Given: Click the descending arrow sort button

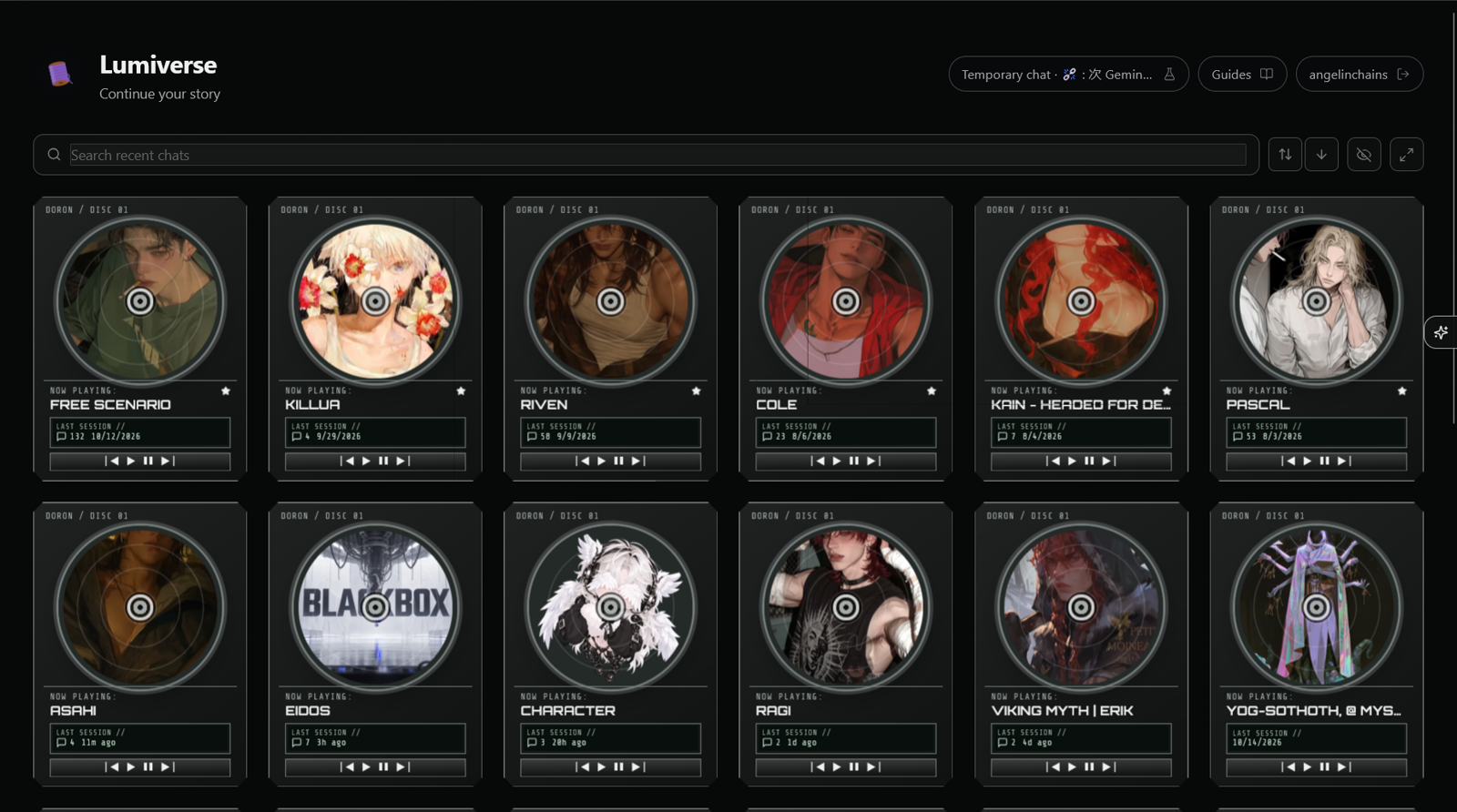Looking at the screenshot, I should 1321,155.
